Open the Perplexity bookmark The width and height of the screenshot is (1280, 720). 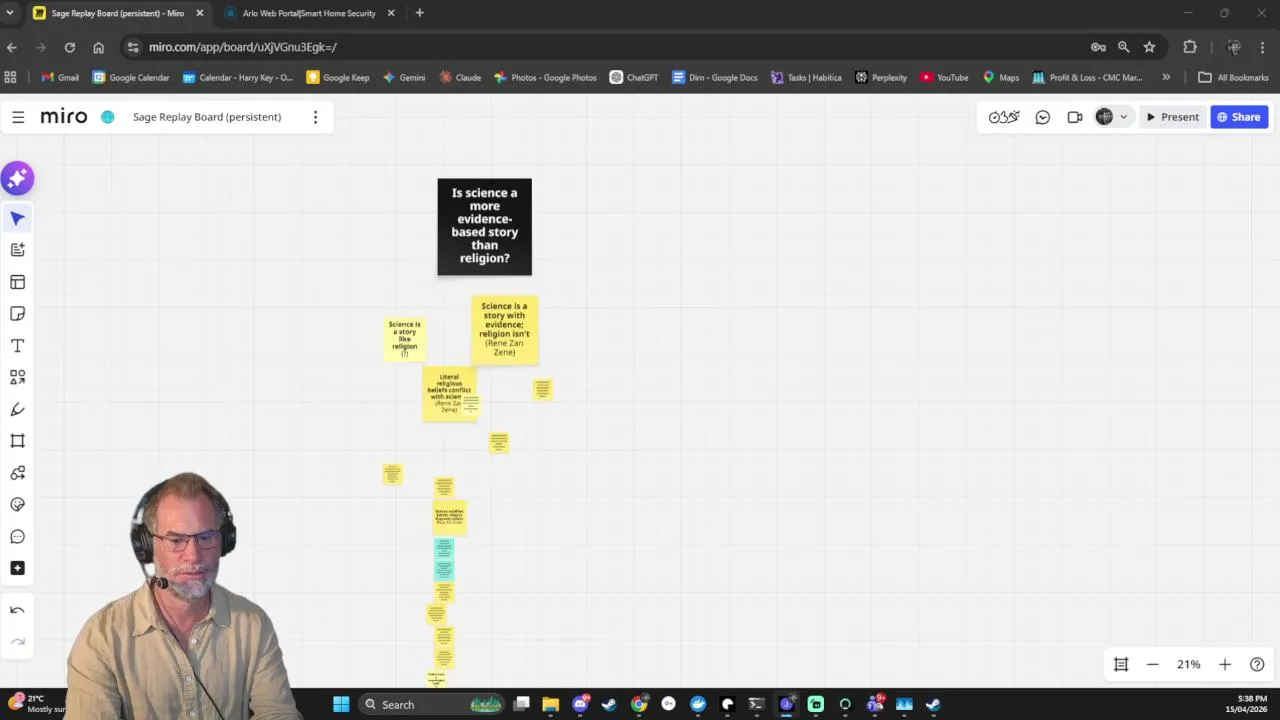881,77
